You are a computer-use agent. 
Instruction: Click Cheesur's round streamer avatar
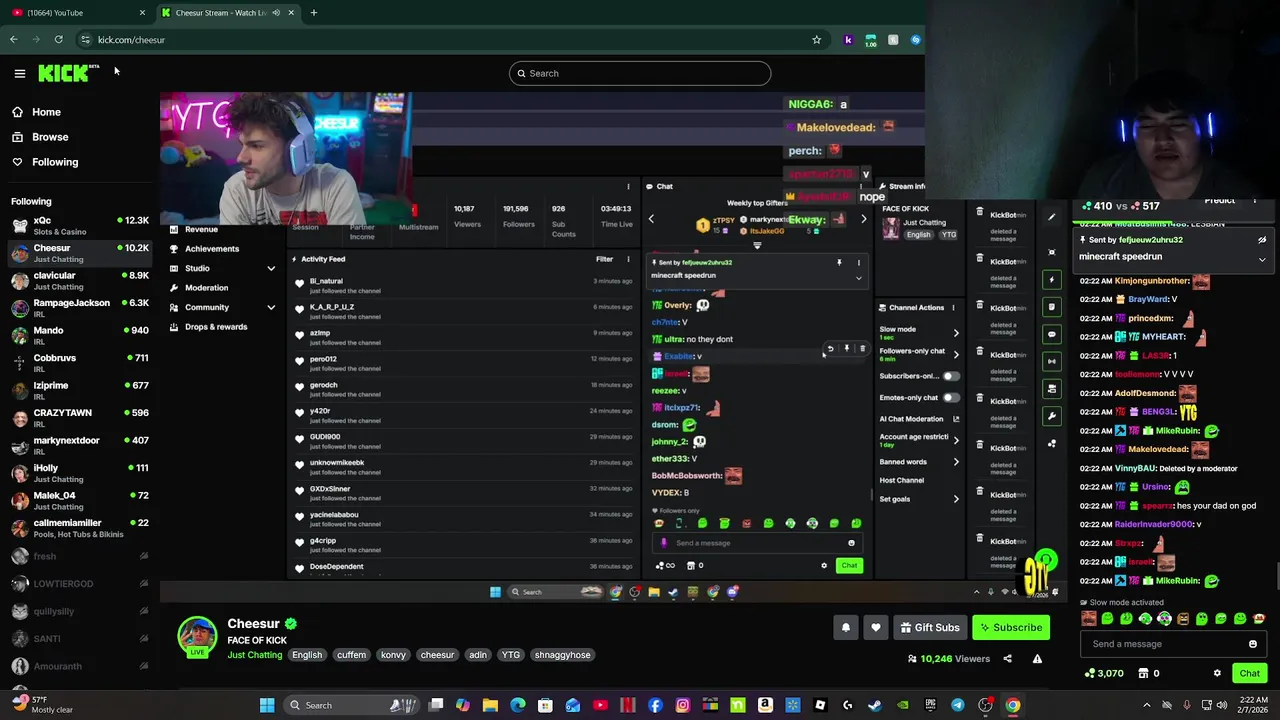click(197, 637)
